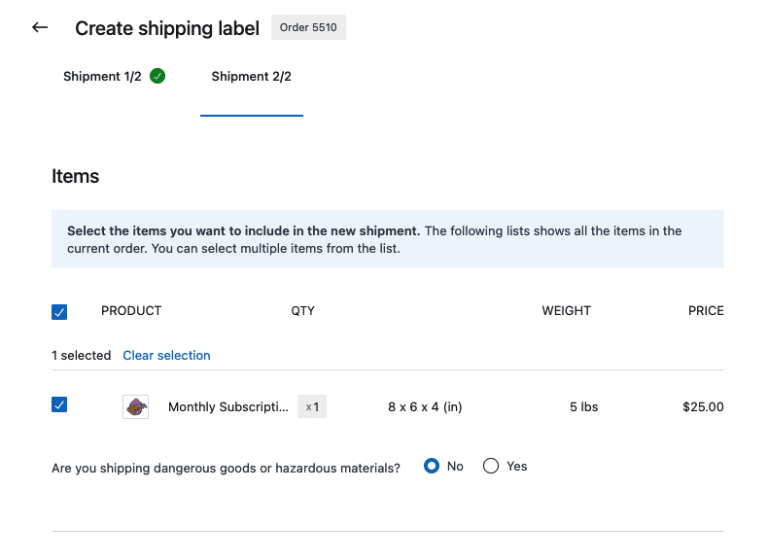Click the QTY column header
Image resolution: width=768 pixels, height=560 pixels.
303,311
